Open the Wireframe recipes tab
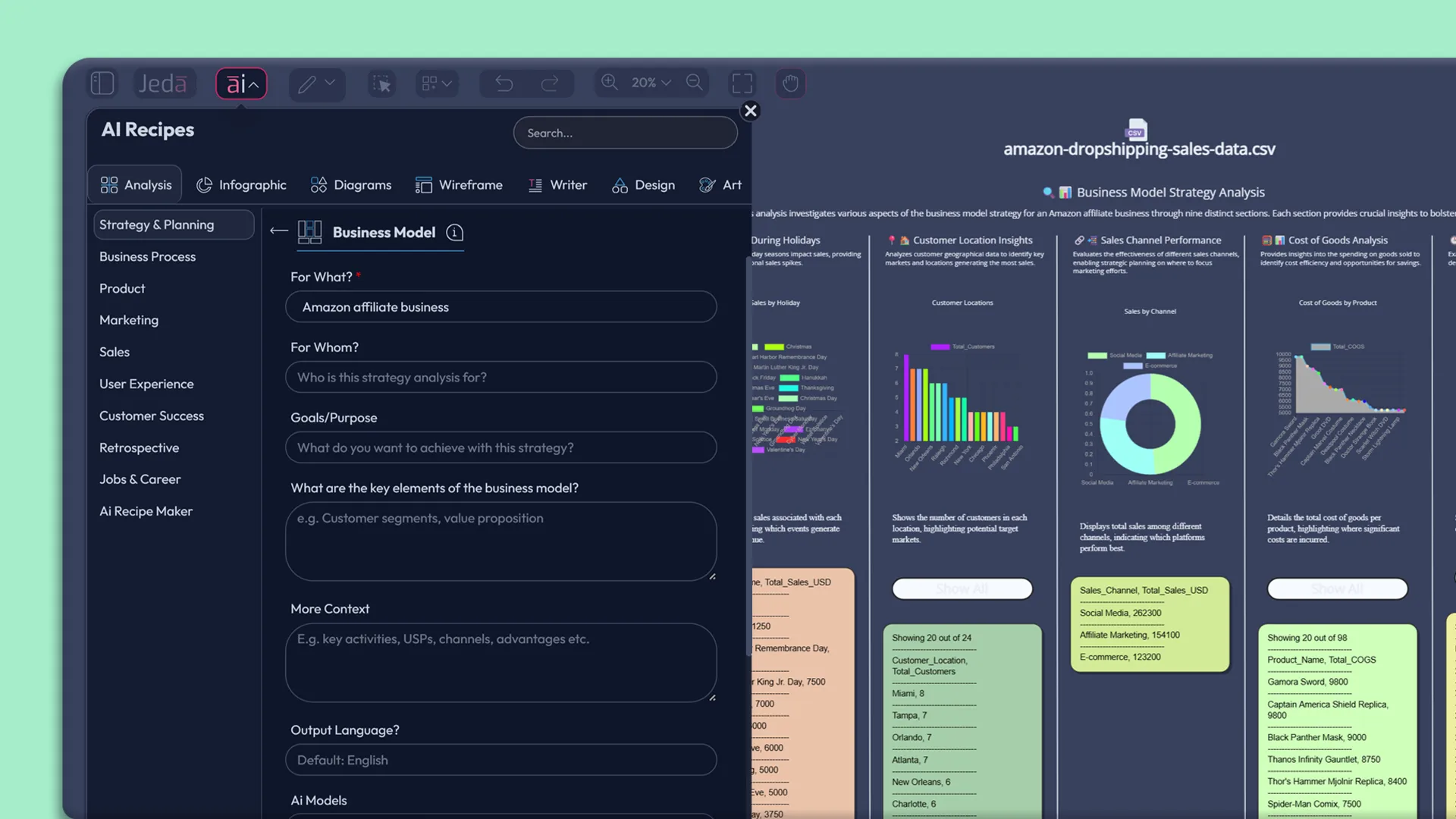The image size is (1456, 819). [x=459, y=185]
